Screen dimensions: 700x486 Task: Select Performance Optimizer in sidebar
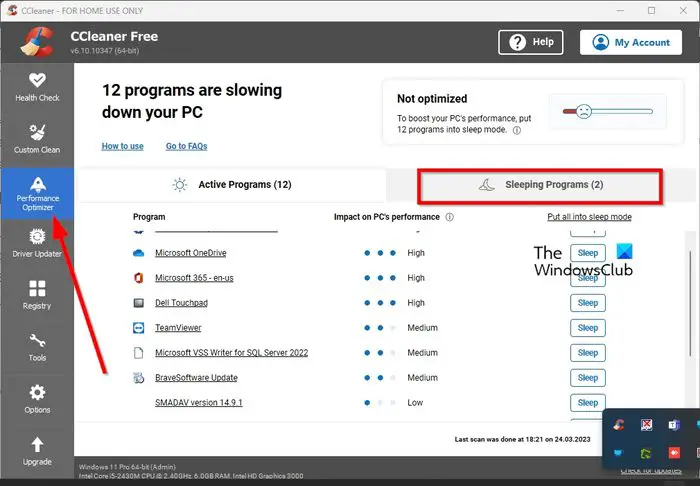click(x=38, y=194)
